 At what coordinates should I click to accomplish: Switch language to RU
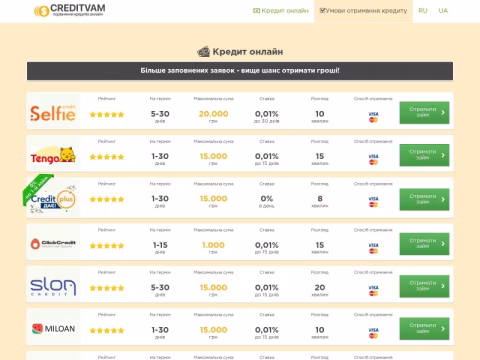(x=423, y=11)
